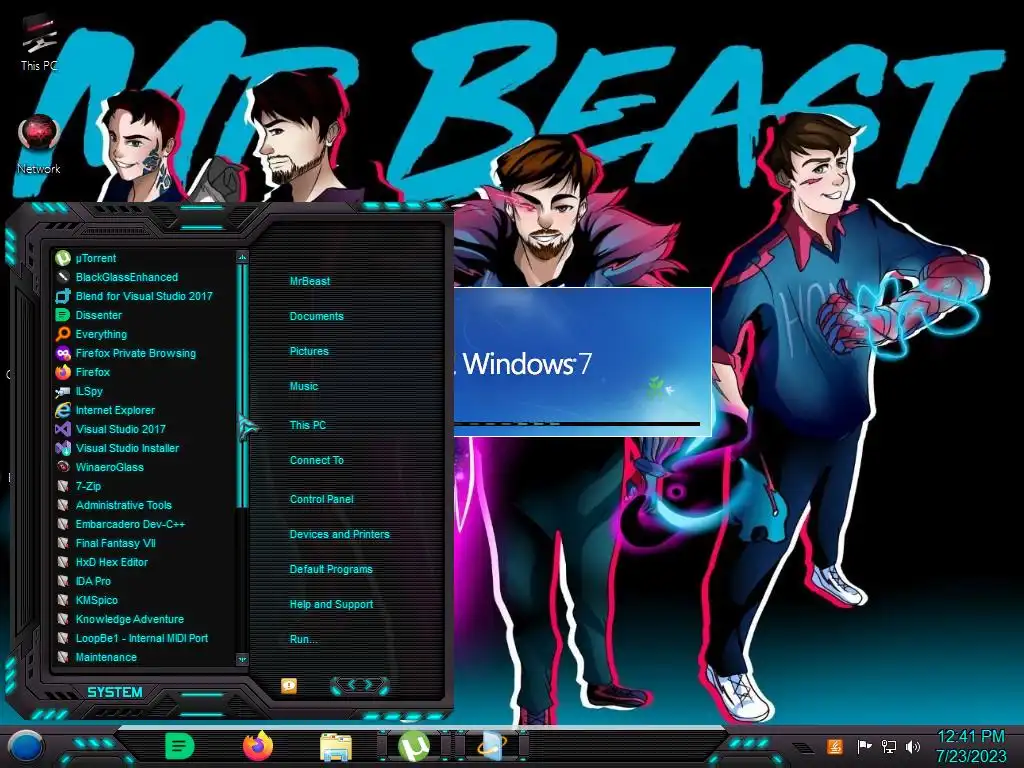
Task: Click the Action Center flag tray icon
Action: coord(864,746)
